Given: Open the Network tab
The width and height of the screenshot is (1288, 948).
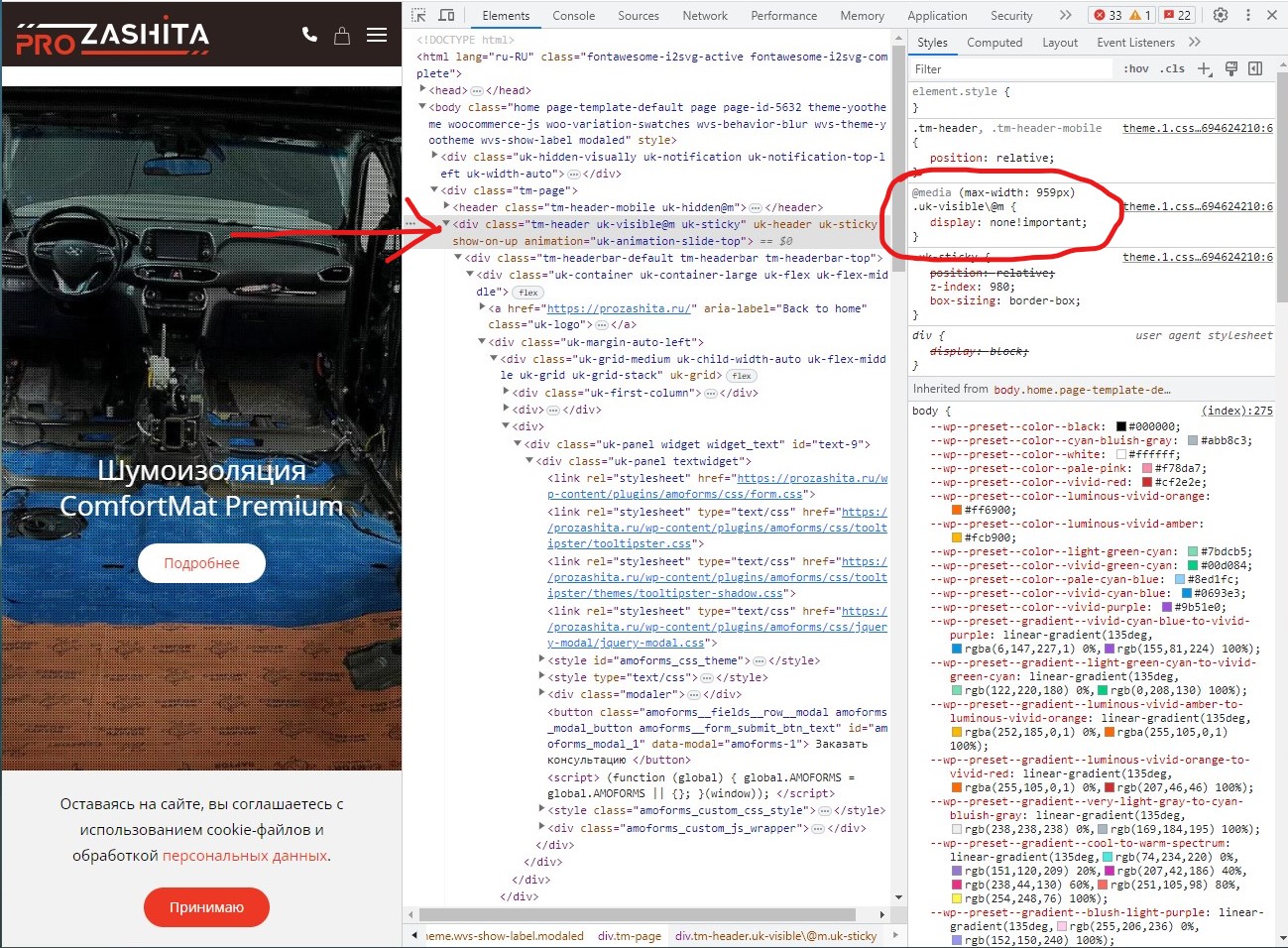Looking at the screenshot, I should 705,15.
